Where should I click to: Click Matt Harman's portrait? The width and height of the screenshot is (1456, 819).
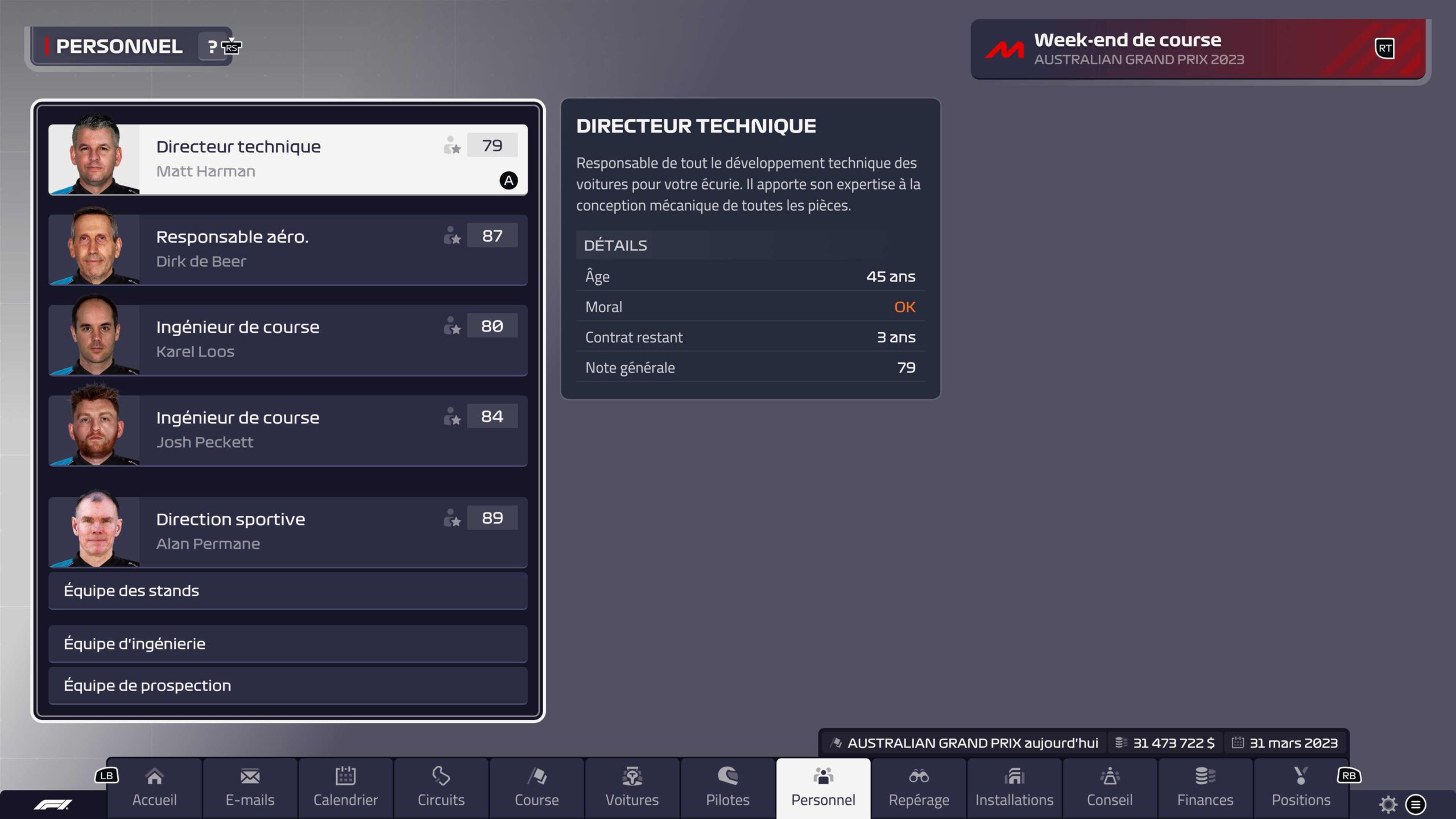tap(94, 155)
